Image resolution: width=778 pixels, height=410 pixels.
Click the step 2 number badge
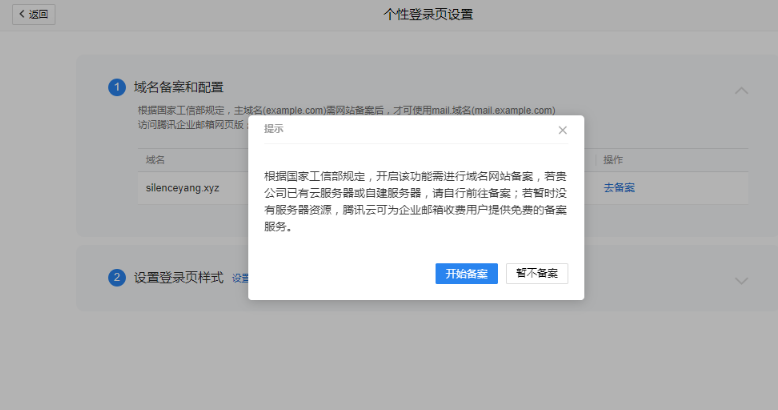(117, 278)
